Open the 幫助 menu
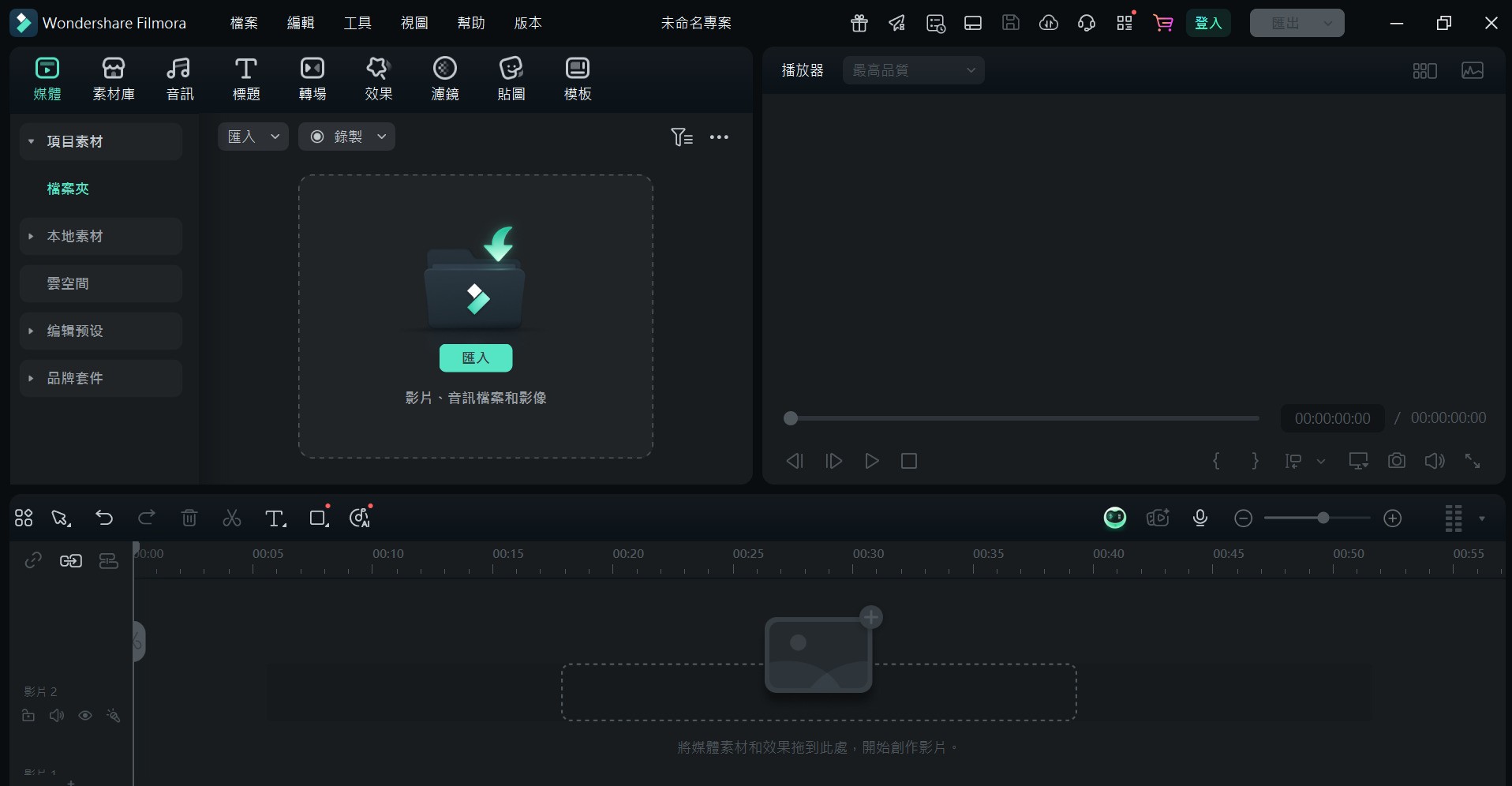 [470, 23]
